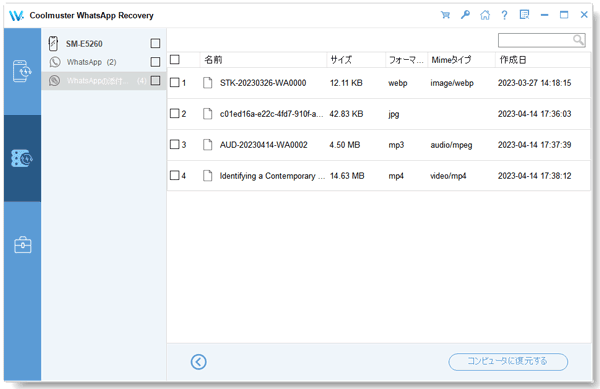
Task: Sort by フォーマ... column header
Action: coord(406,60)
